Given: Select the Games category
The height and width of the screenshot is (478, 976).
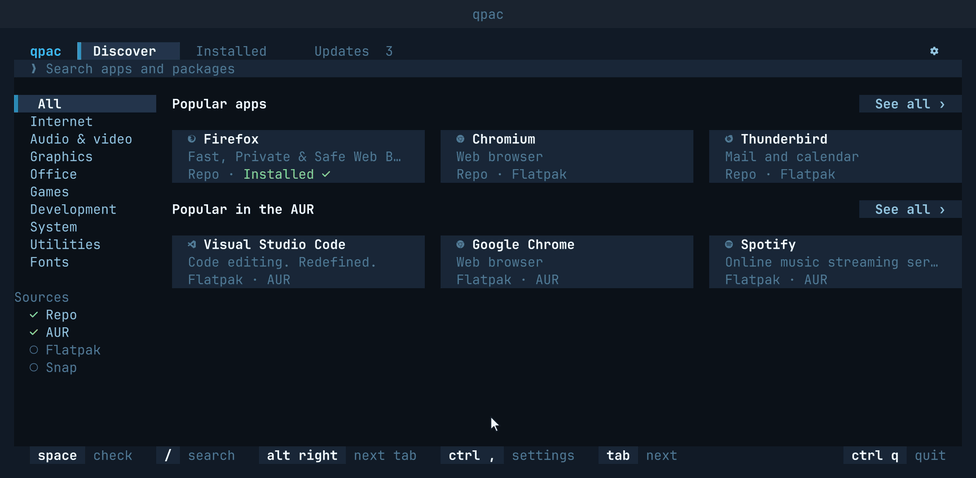Looking at the screenshot, I should tap(49, 192).
